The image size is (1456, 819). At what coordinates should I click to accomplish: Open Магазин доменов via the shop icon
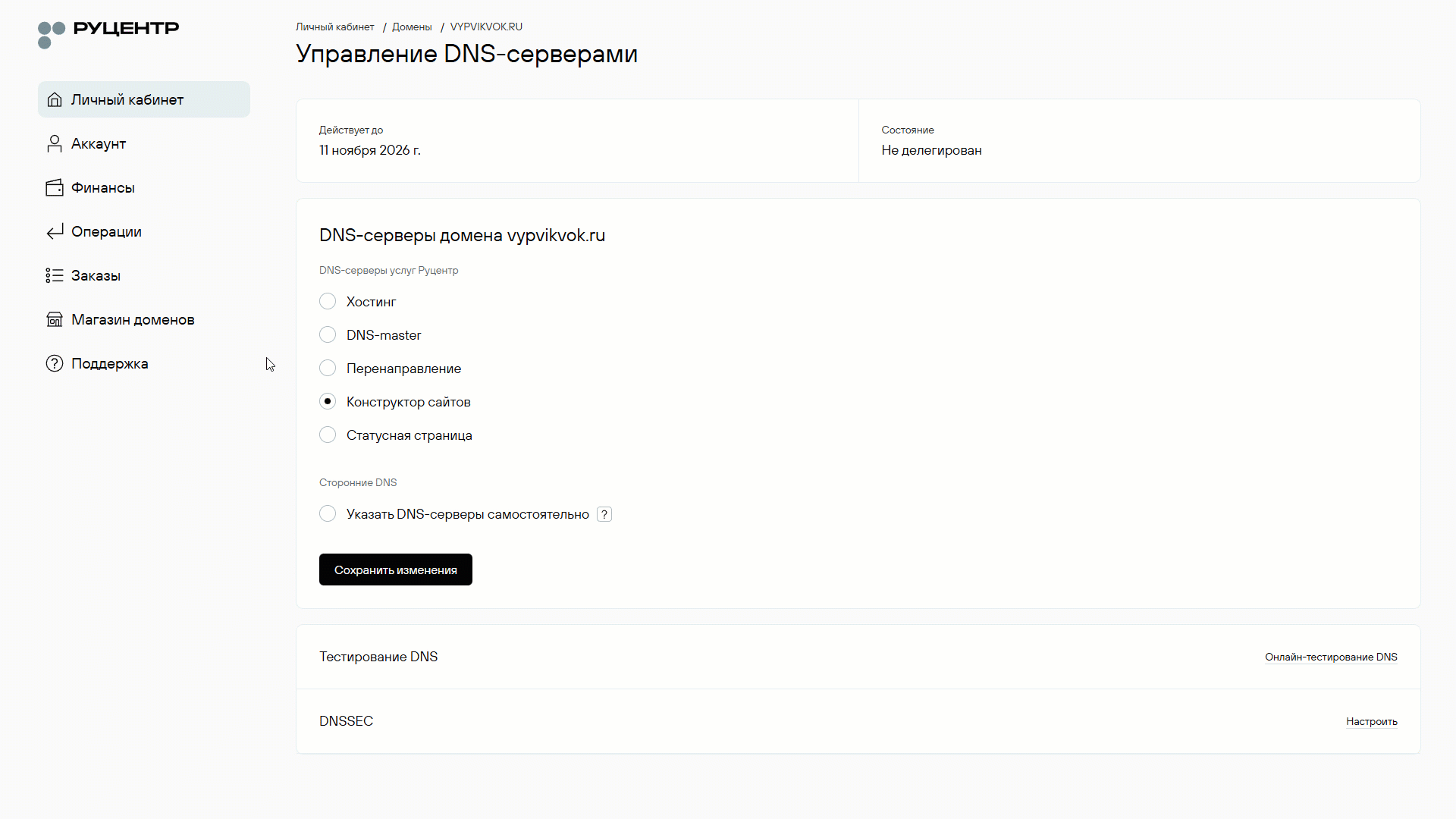click(x=54, y=319)
